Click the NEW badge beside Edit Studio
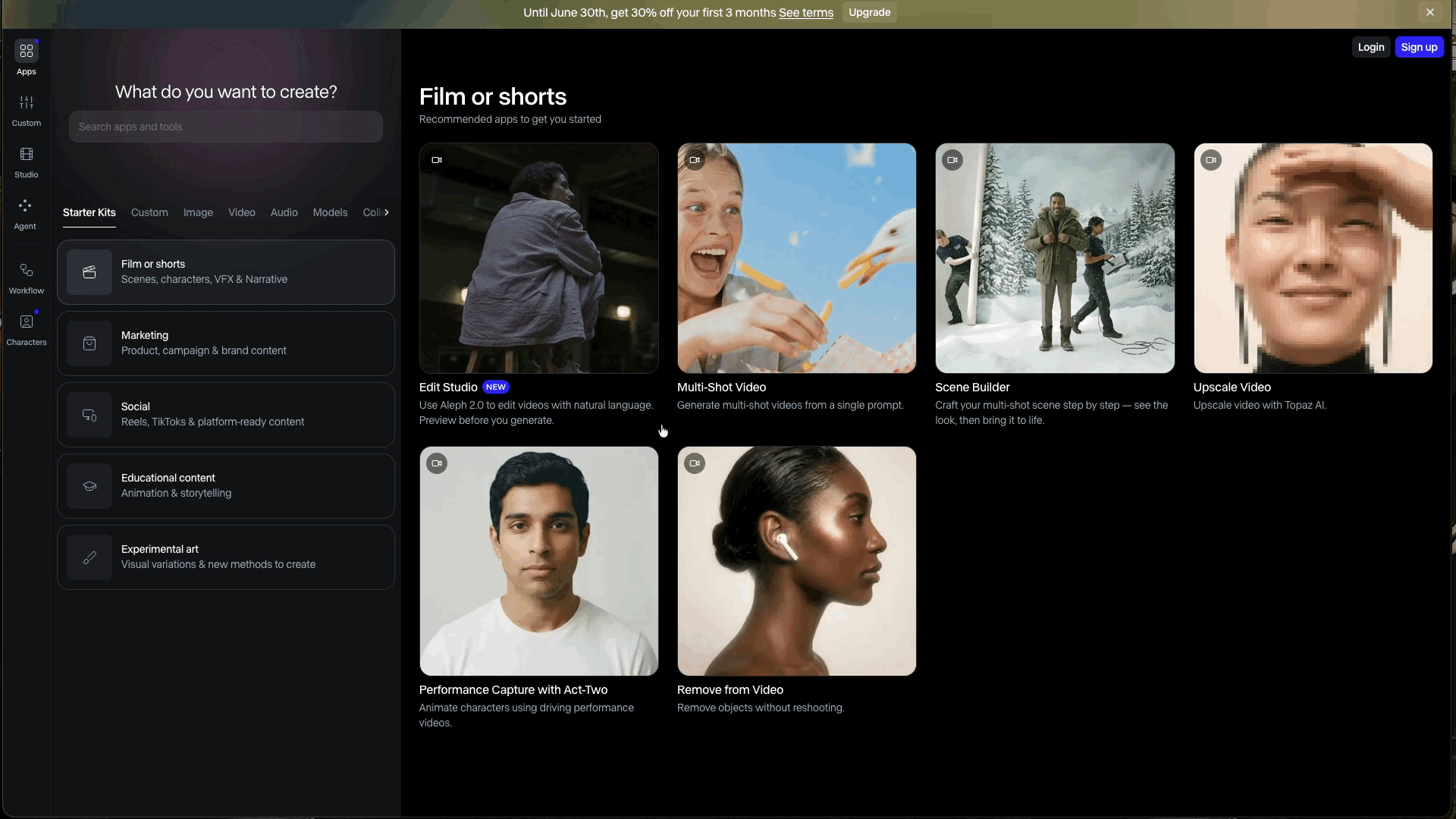The height and width of the screenshot is (819, 1456). click(x=496, y=388)
